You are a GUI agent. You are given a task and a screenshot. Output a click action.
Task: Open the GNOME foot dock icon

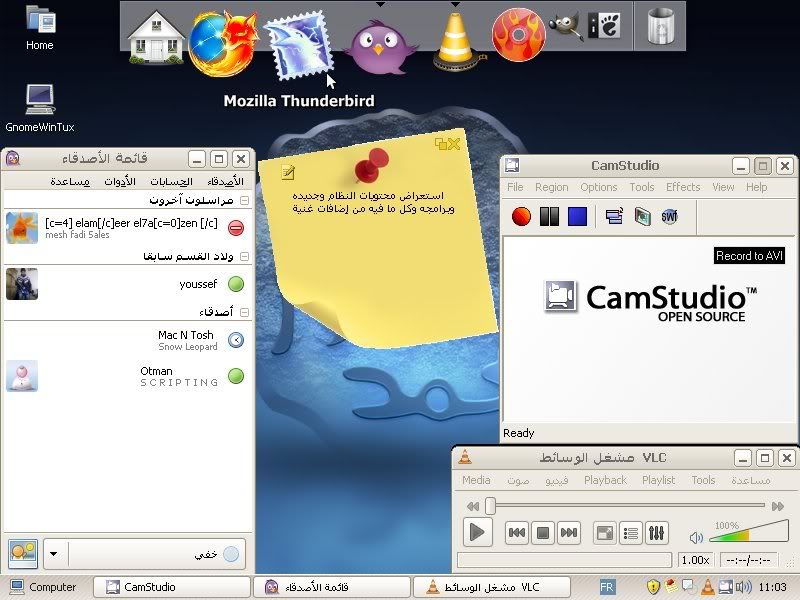605,26
